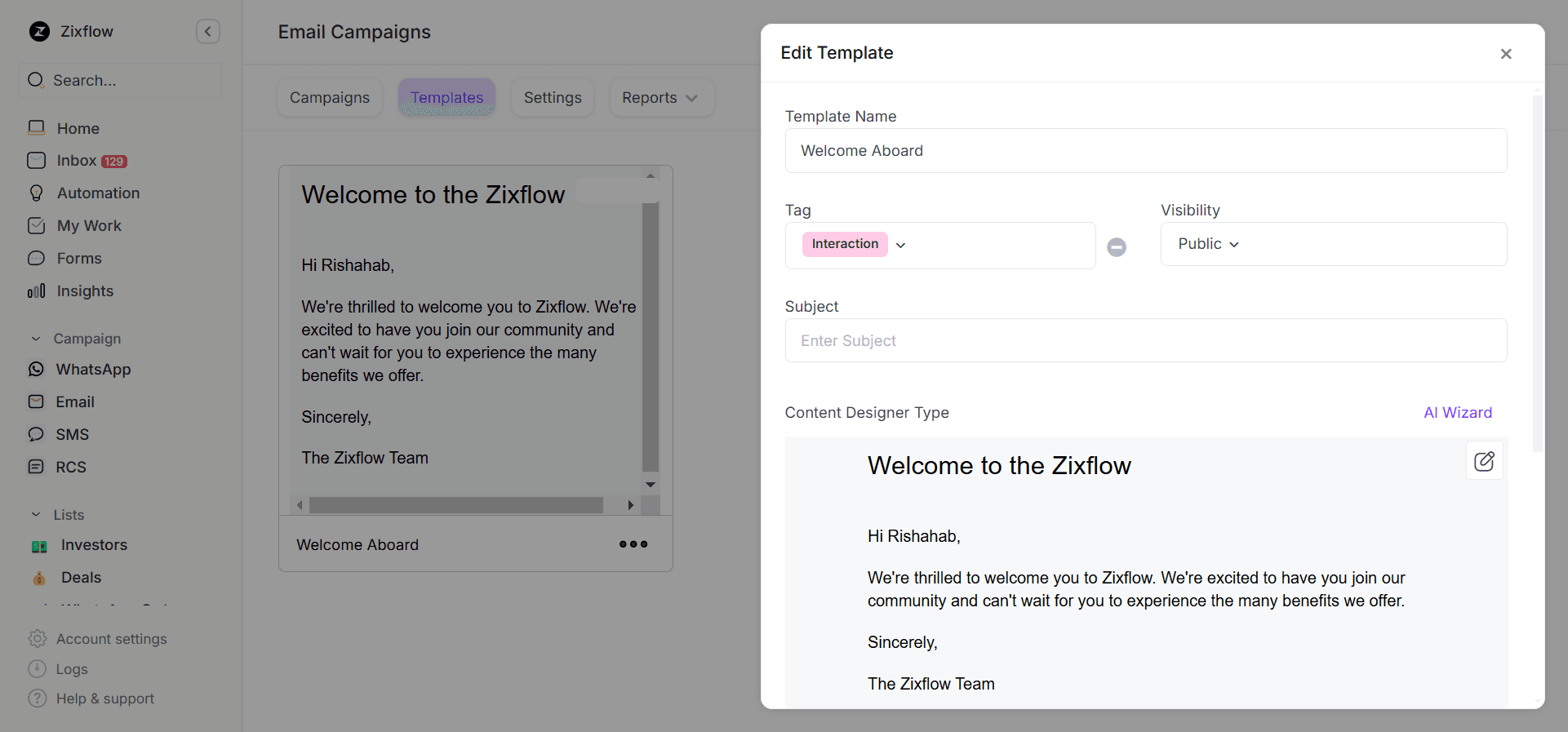1568x732 pixels.
Task: Close the Edit Template panel
Action: (1506, 54)
